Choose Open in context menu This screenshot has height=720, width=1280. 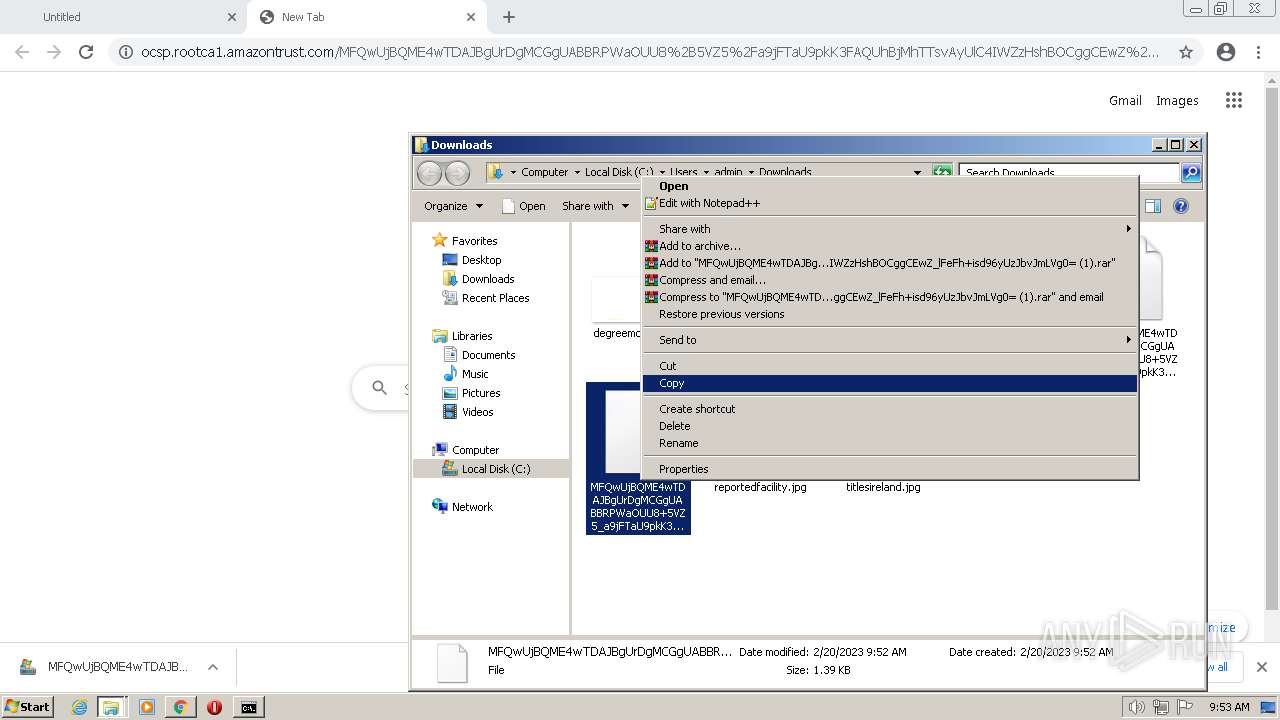pyautogui.click(x=890, y=186)
